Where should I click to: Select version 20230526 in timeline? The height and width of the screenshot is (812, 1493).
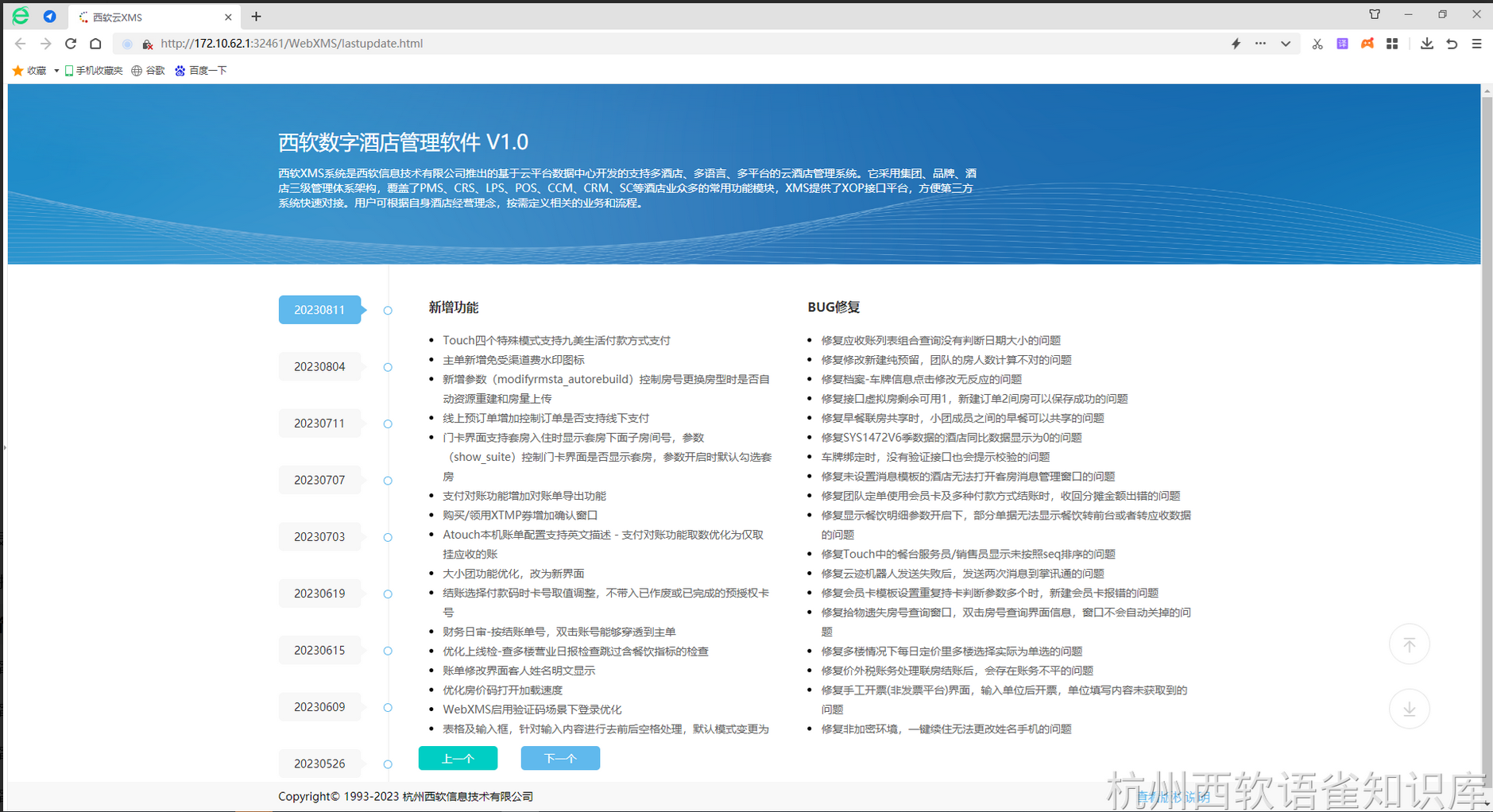tap(319, 764)
